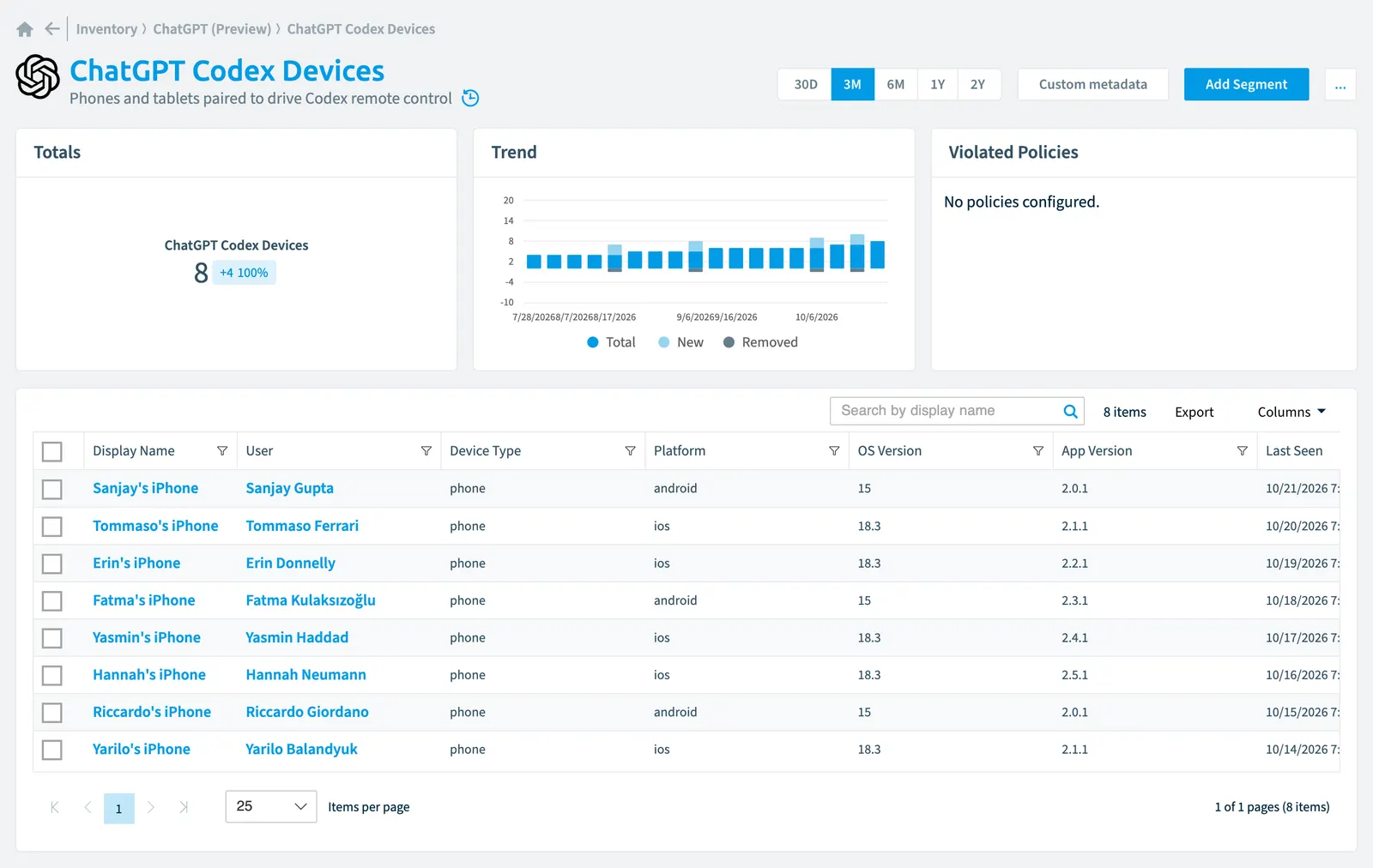Open the more options ellipsis button

click(x=1340, y=84)
